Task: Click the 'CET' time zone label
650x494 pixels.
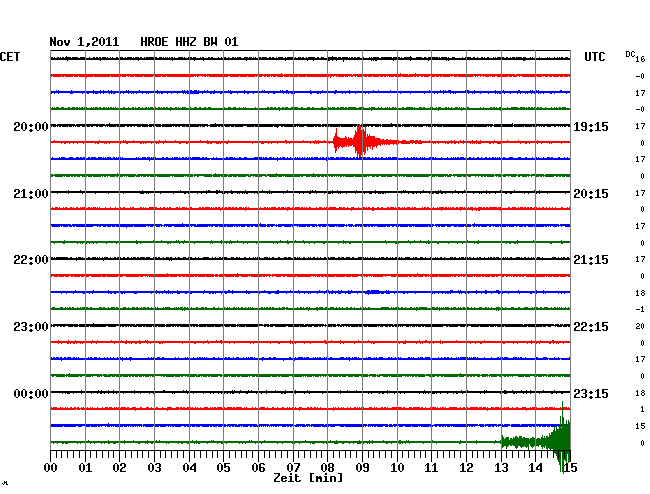Action: coord(10,57)
